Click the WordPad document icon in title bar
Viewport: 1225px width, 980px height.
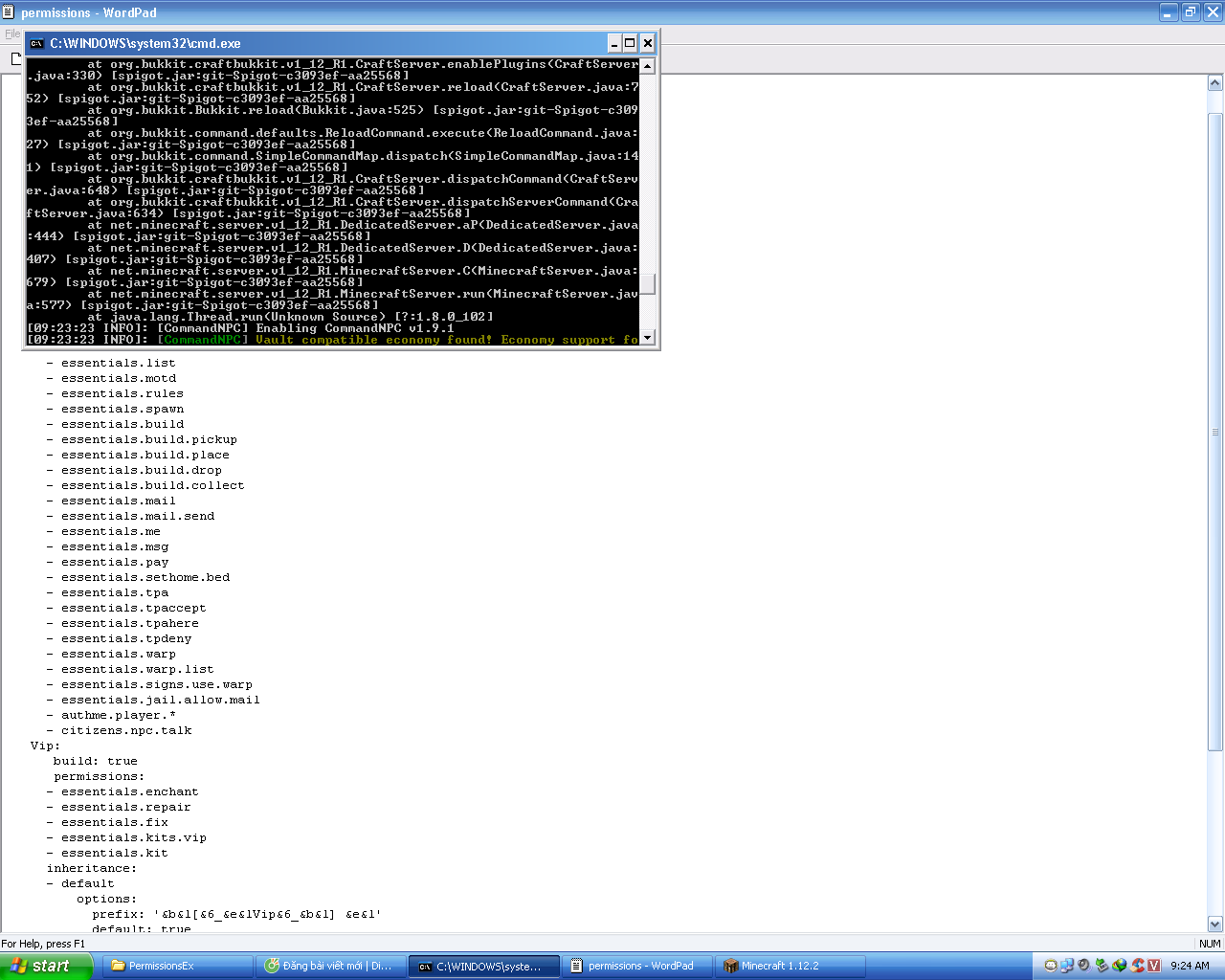click(9, 12)
